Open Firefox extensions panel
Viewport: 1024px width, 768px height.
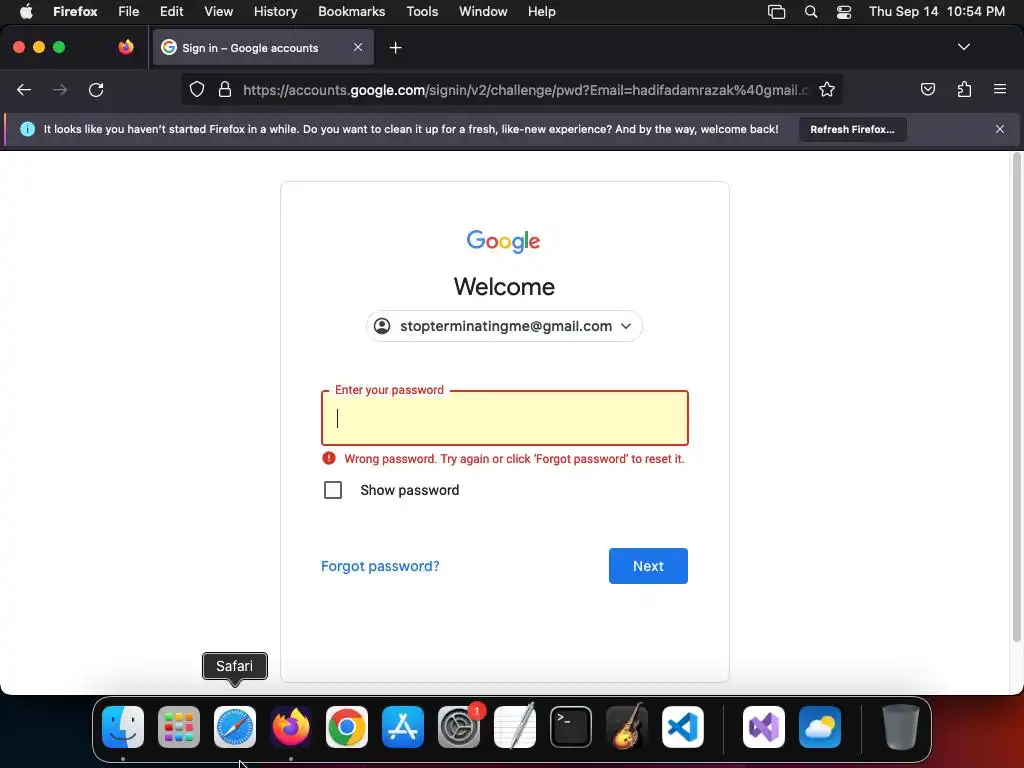click(964, 89)
